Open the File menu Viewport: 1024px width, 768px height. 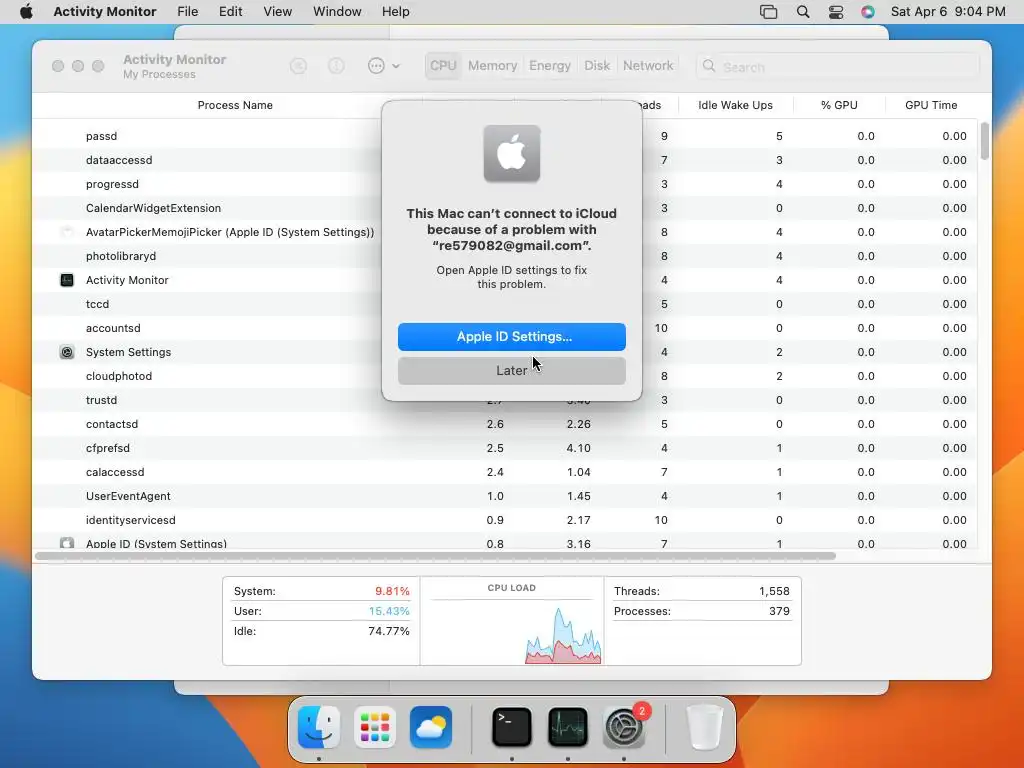point(187,12)
